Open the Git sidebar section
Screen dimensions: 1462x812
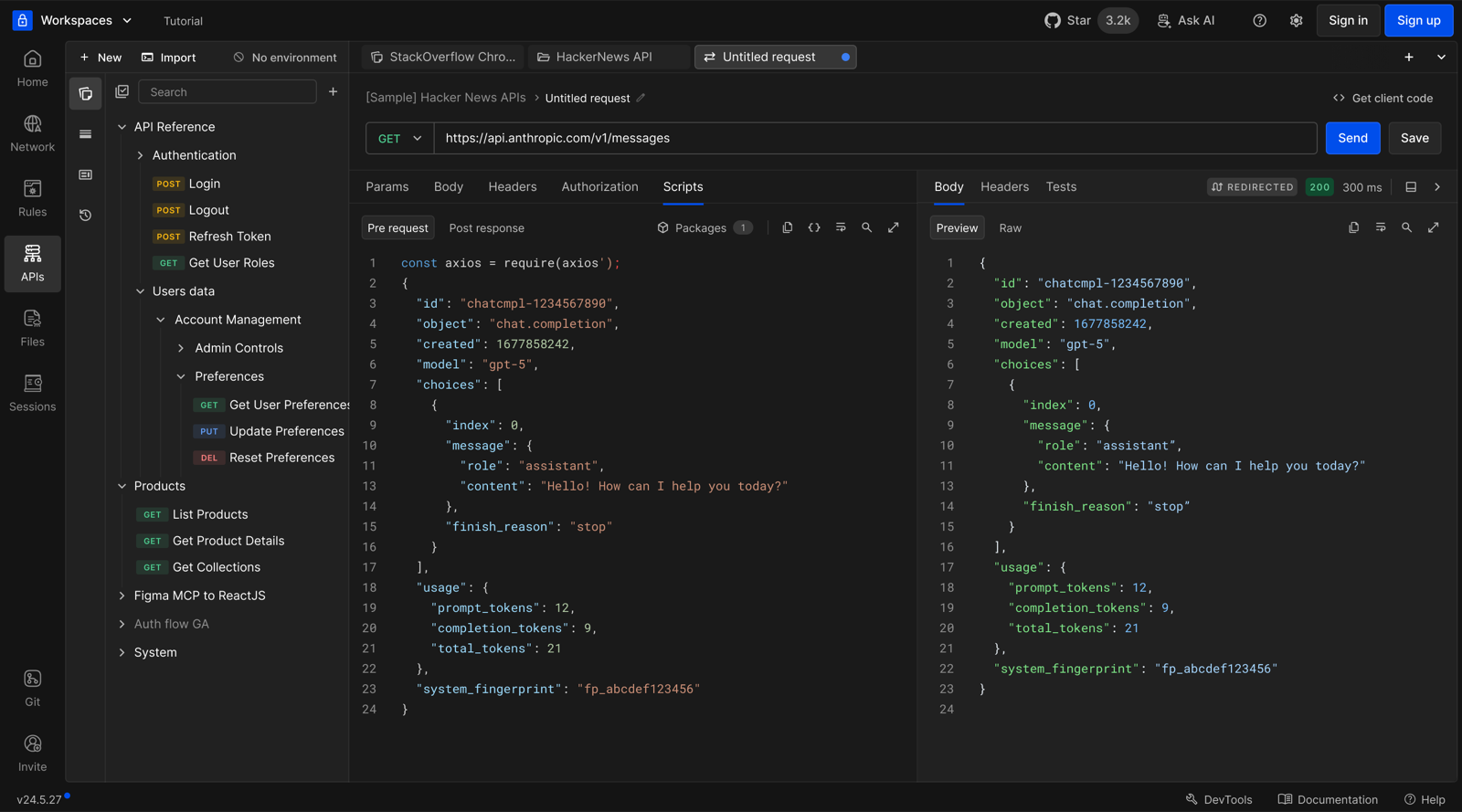pos(32,689)
